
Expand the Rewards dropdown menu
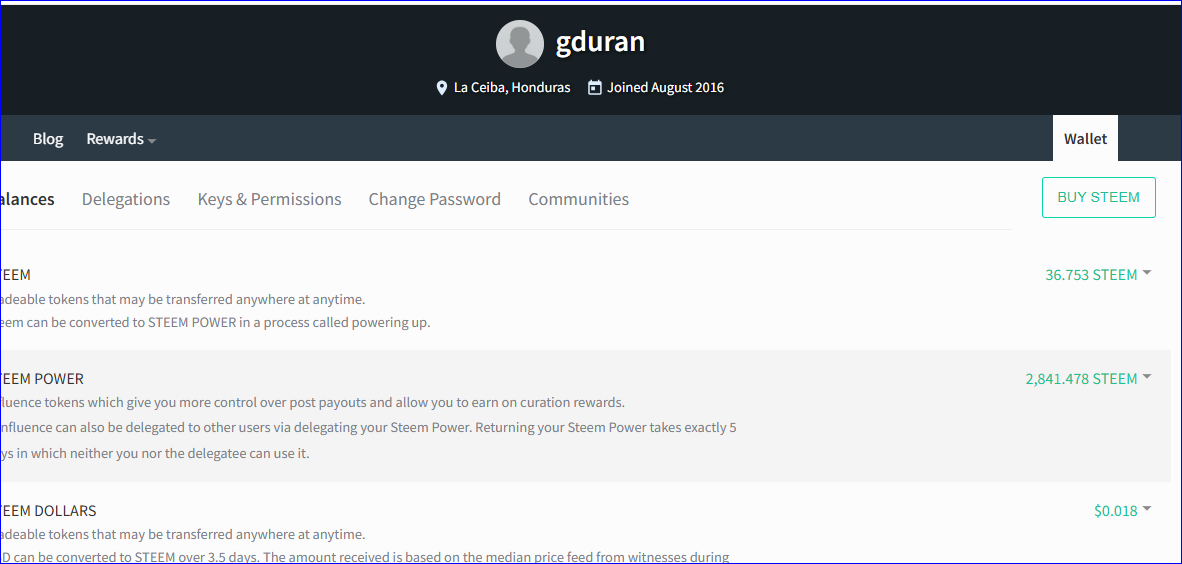click(x=121, y=139)
